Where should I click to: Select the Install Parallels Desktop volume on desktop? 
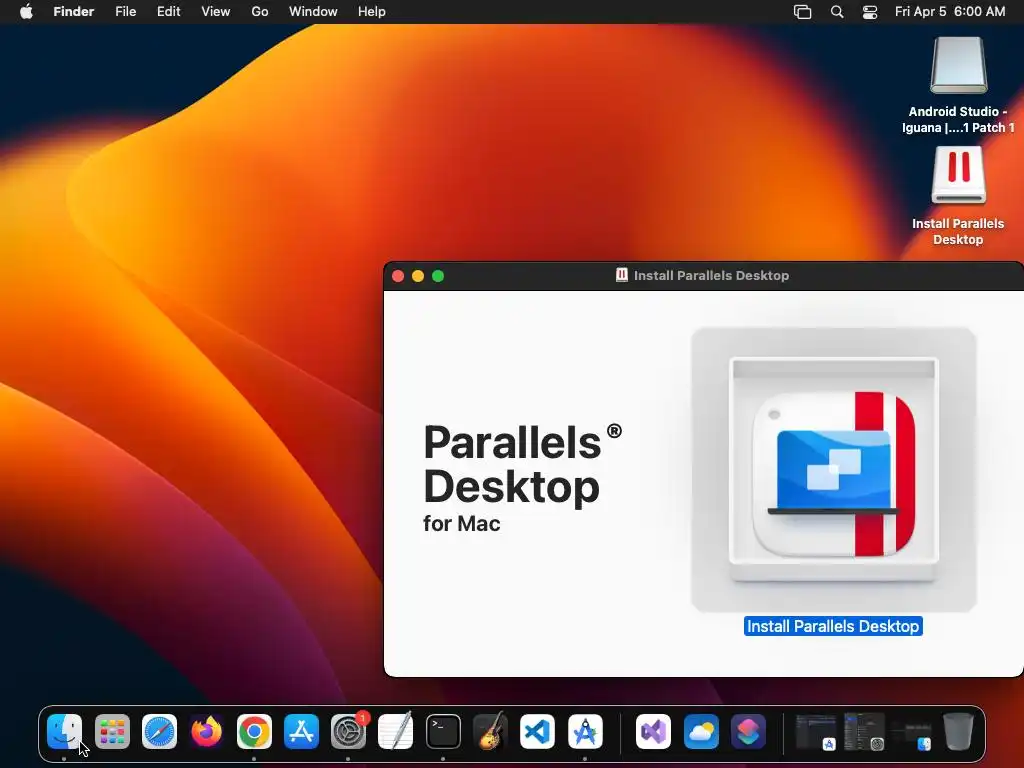[959, 175]
